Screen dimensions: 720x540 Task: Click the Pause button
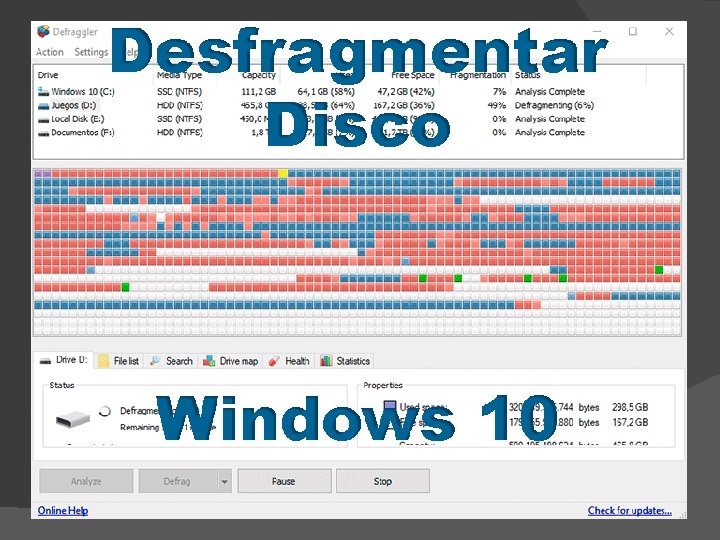click(x=284, y=481)
